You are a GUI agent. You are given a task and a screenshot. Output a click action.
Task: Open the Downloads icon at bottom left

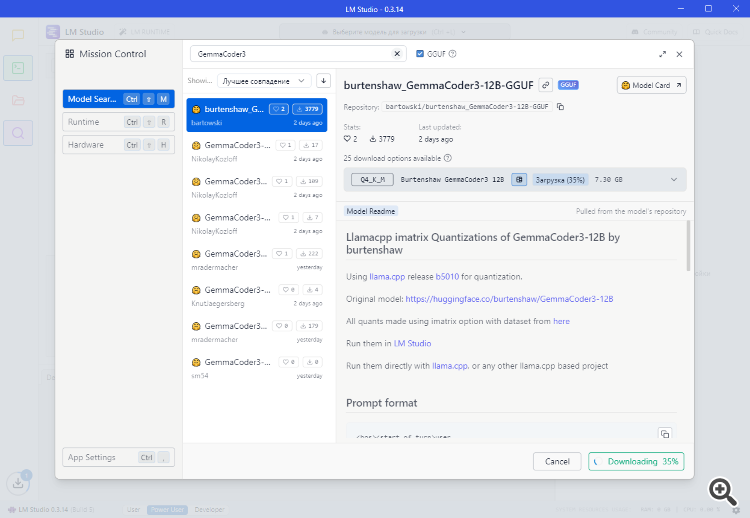(x=18, y=483)
